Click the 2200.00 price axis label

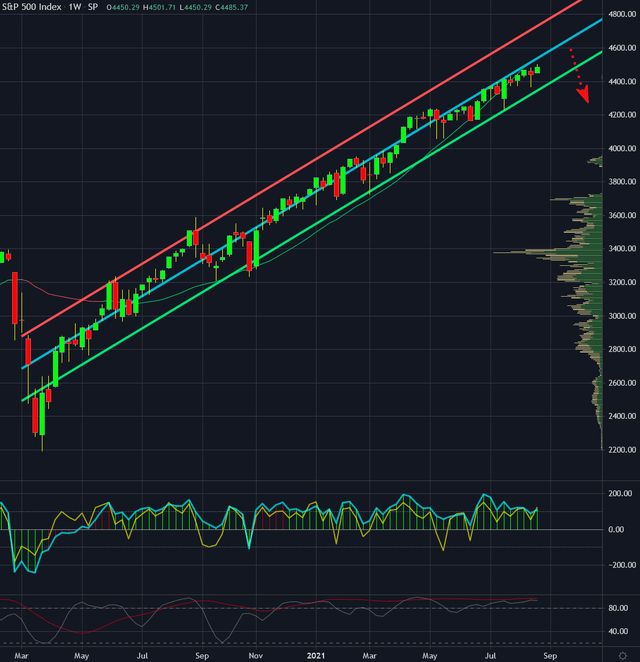click(x=620, y=450)
